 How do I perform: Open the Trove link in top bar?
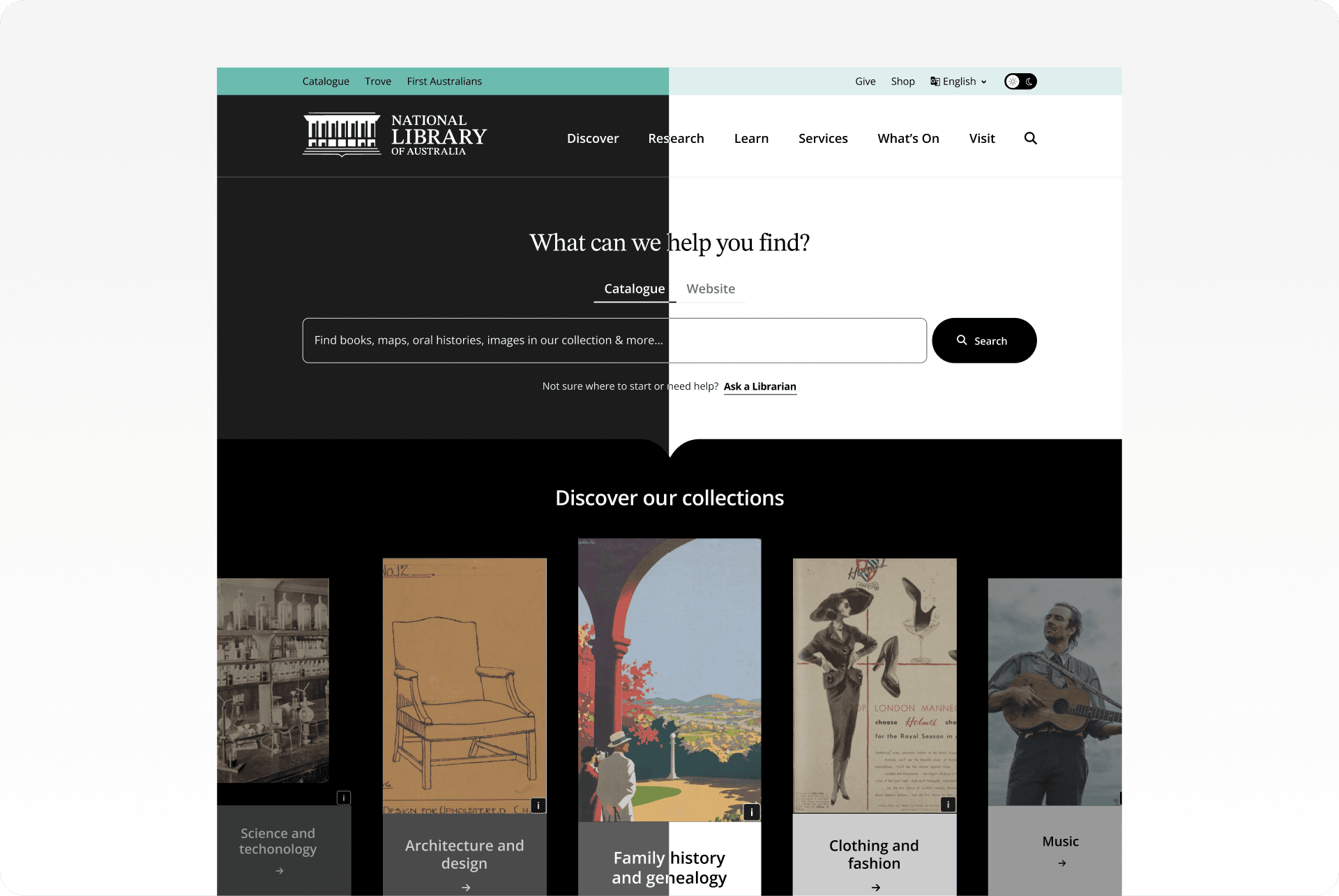point(378,82)
